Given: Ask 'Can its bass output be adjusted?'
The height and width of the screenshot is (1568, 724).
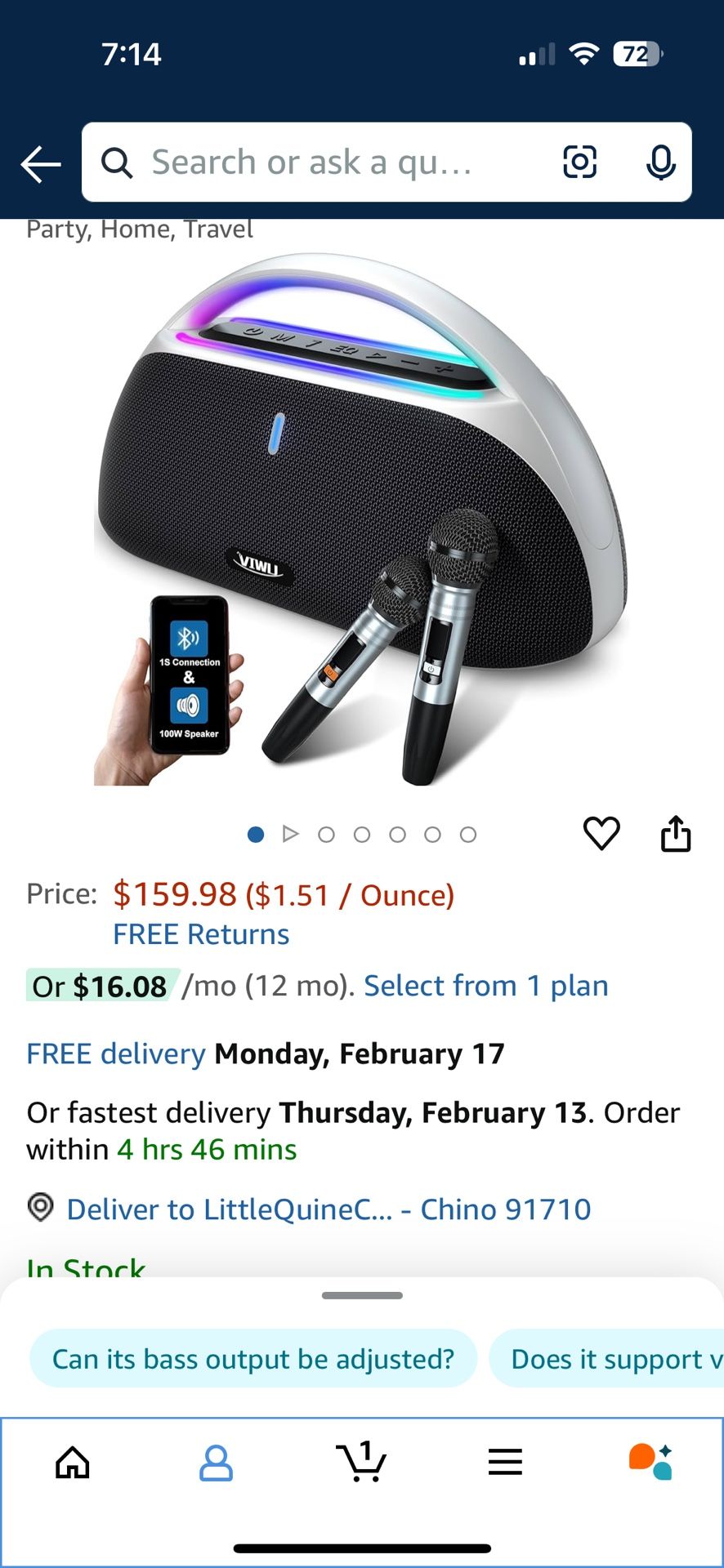Looking at the screenshot, I should [253, 1359].
